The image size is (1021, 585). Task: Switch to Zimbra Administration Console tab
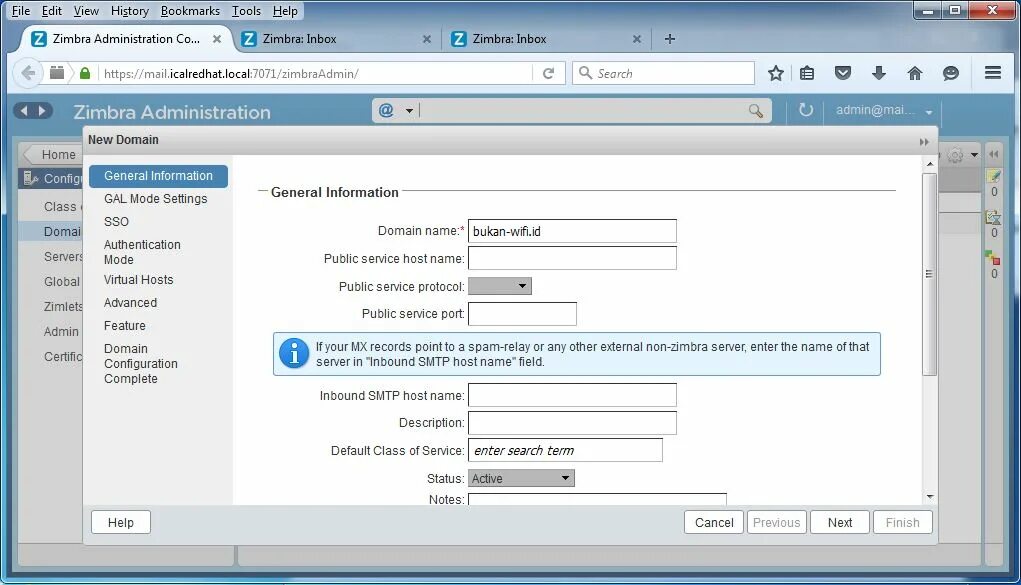(124, 39)
